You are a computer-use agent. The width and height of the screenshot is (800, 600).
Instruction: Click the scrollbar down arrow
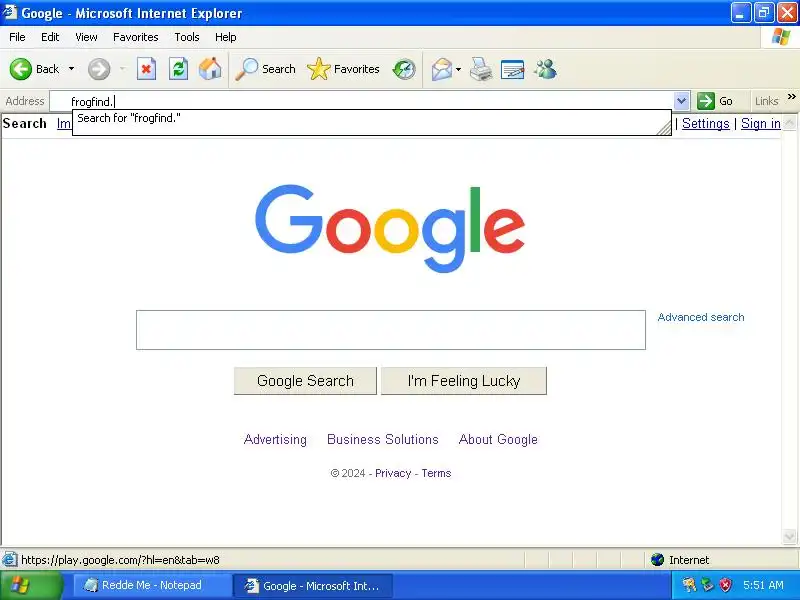[789, 536]
